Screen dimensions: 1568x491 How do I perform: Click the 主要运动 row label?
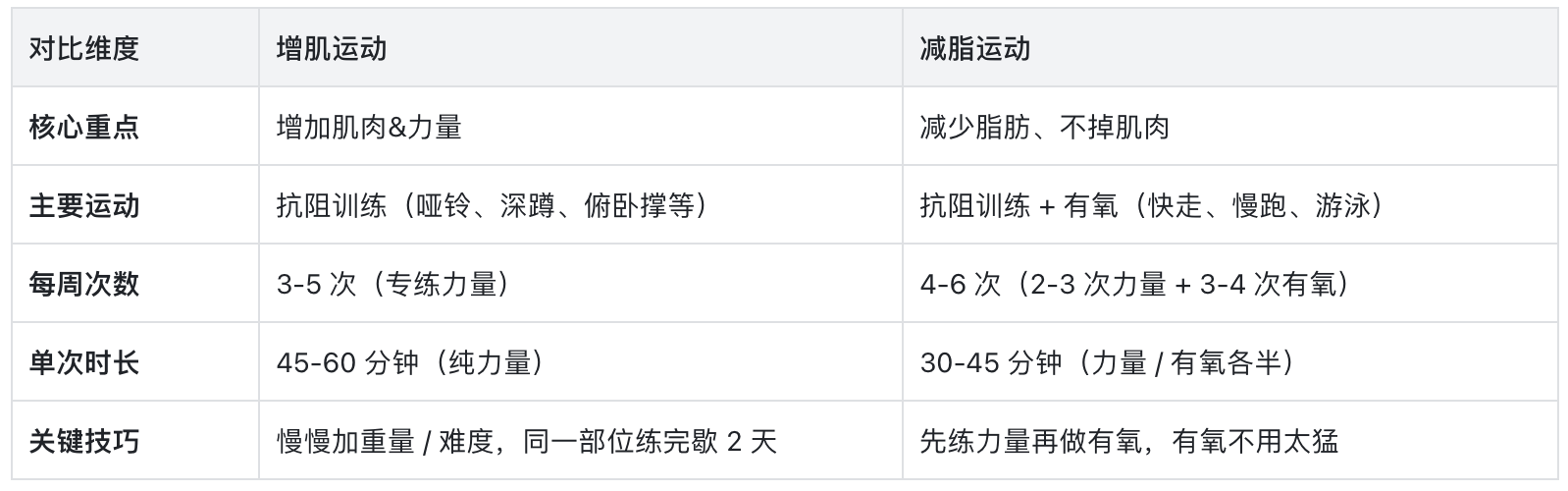(84, 205)
